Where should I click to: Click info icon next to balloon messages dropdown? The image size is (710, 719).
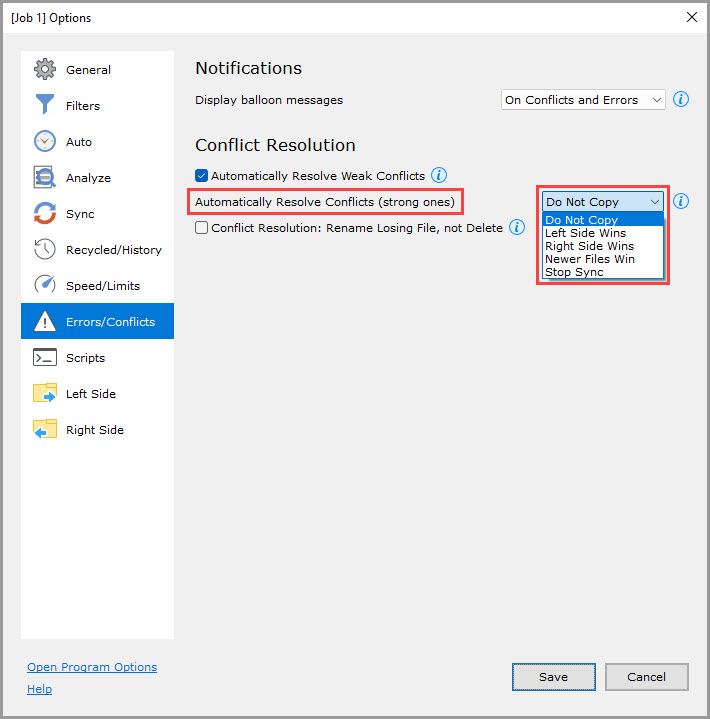(x=681, y=100)
